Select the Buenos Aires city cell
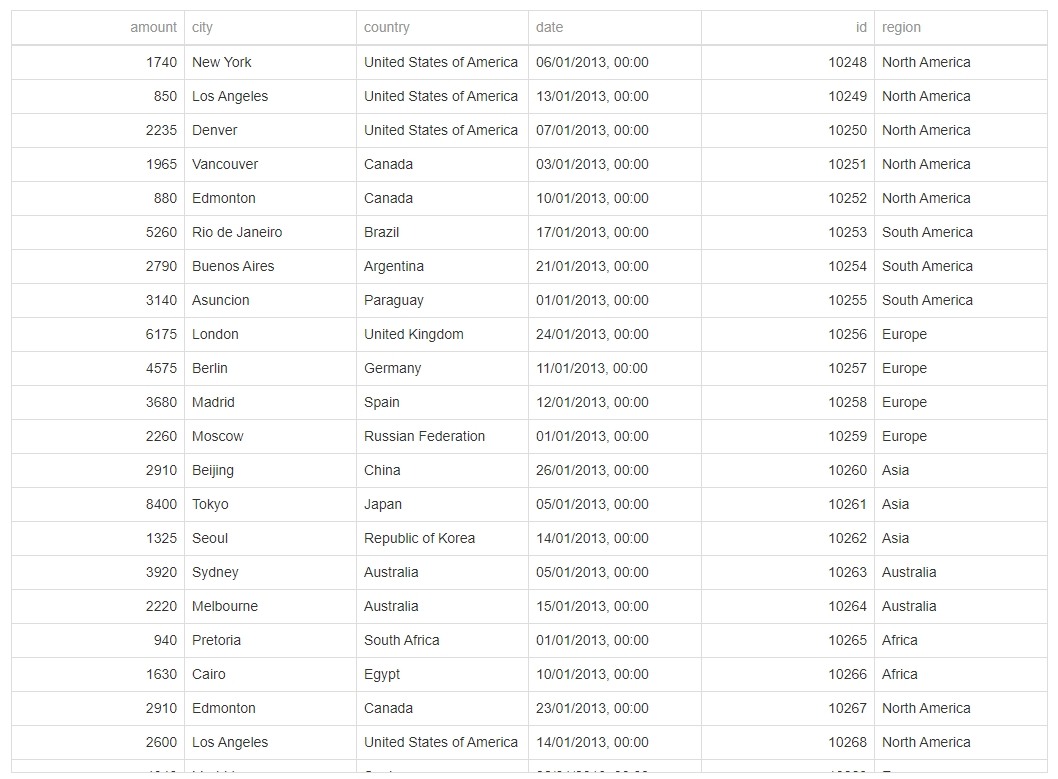 coord(233,266)
